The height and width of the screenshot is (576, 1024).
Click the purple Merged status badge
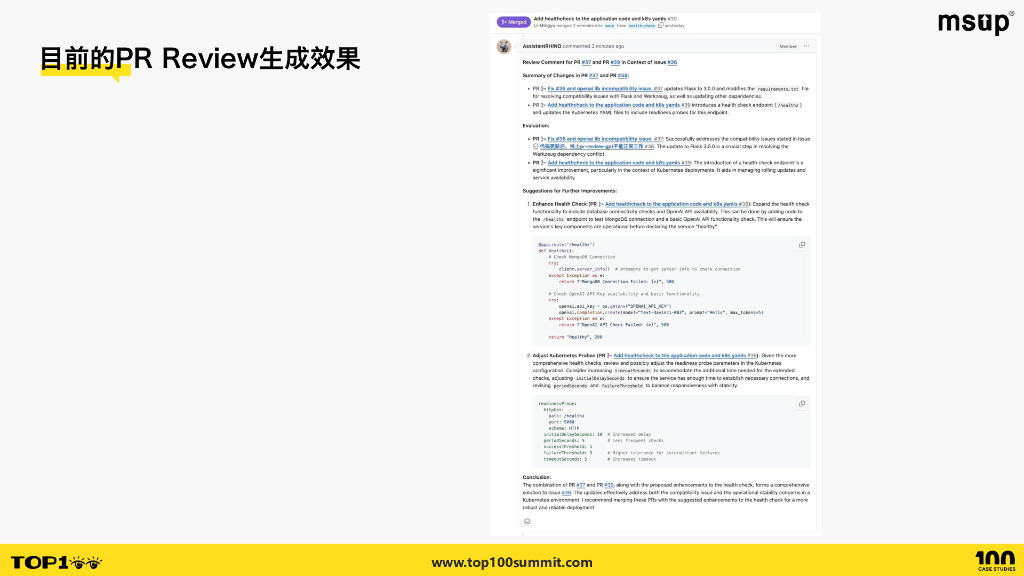pos(513,22)
